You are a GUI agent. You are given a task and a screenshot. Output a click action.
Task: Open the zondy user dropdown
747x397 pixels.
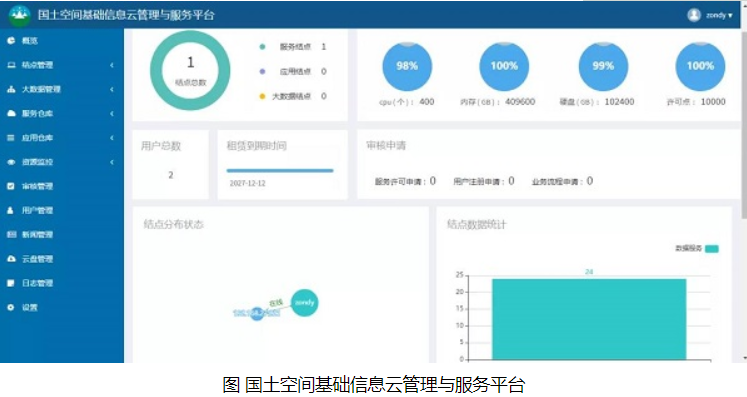coord(710,15)
